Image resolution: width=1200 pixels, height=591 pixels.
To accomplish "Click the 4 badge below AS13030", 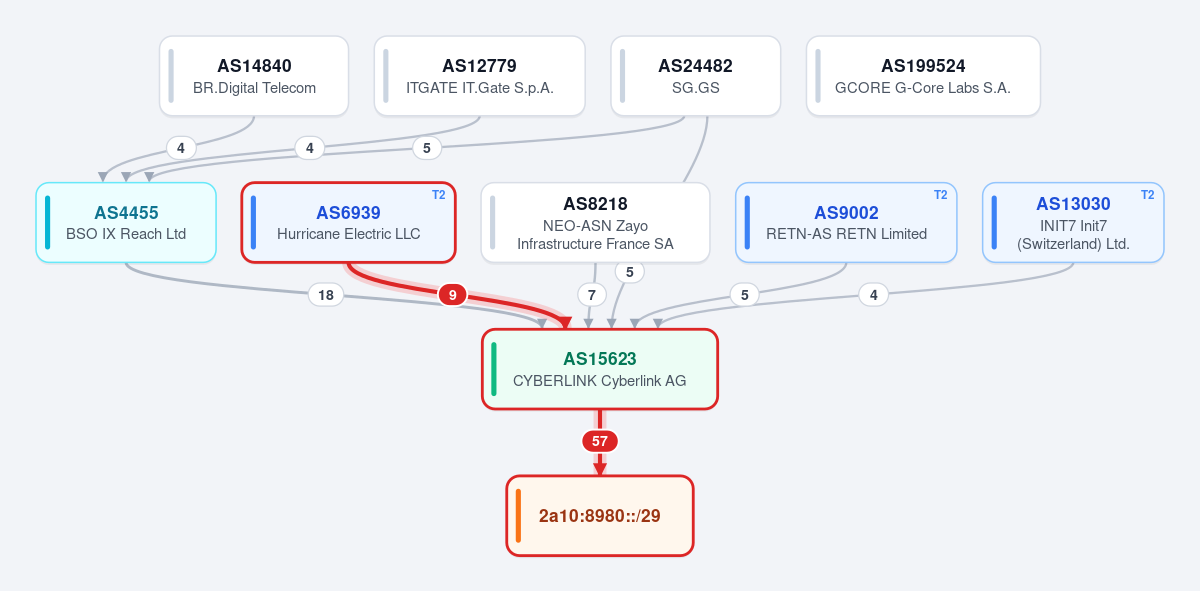I will [873, 295].
